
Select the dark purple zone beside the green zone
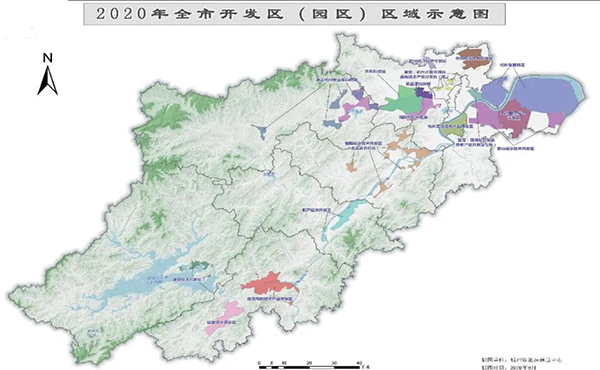423,93
